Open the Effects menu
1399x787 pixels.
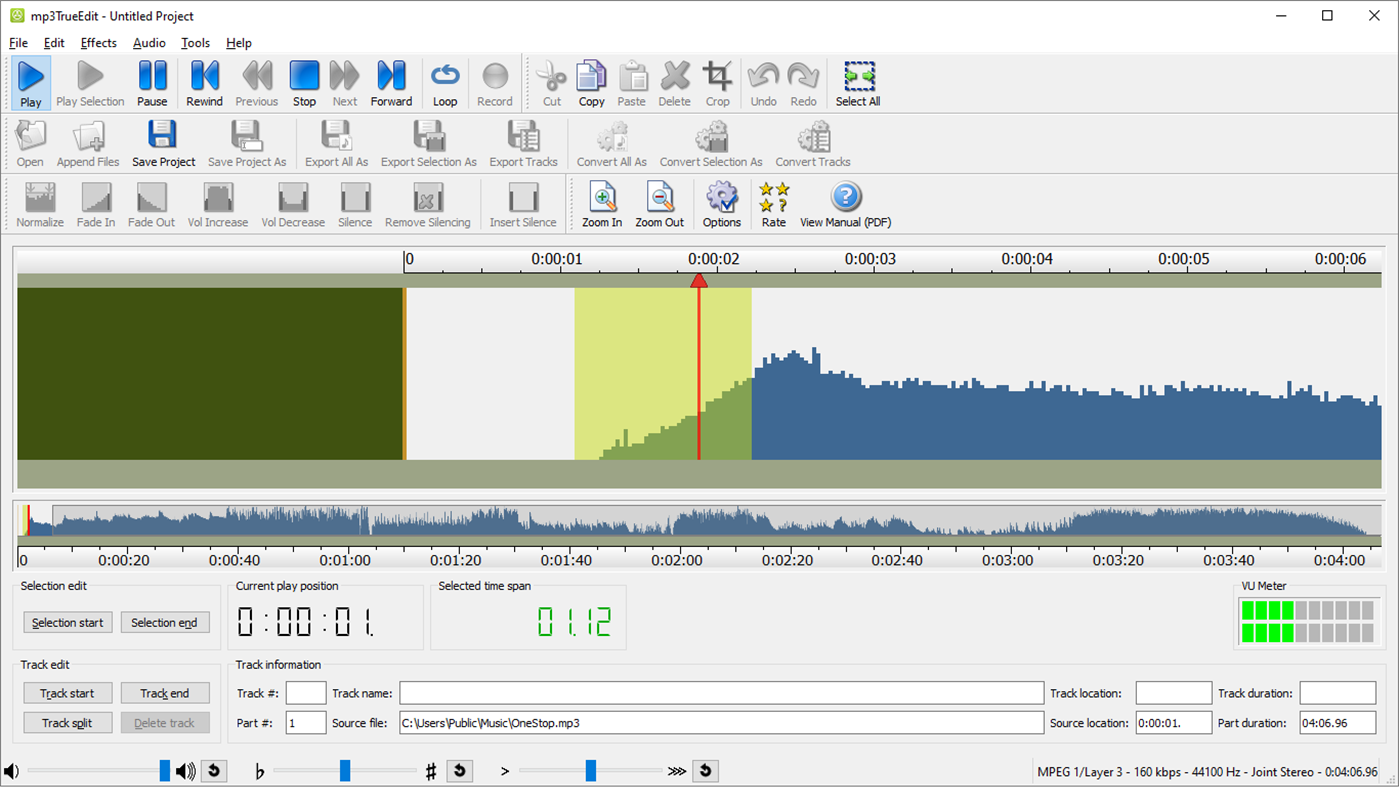click(98, 43)
